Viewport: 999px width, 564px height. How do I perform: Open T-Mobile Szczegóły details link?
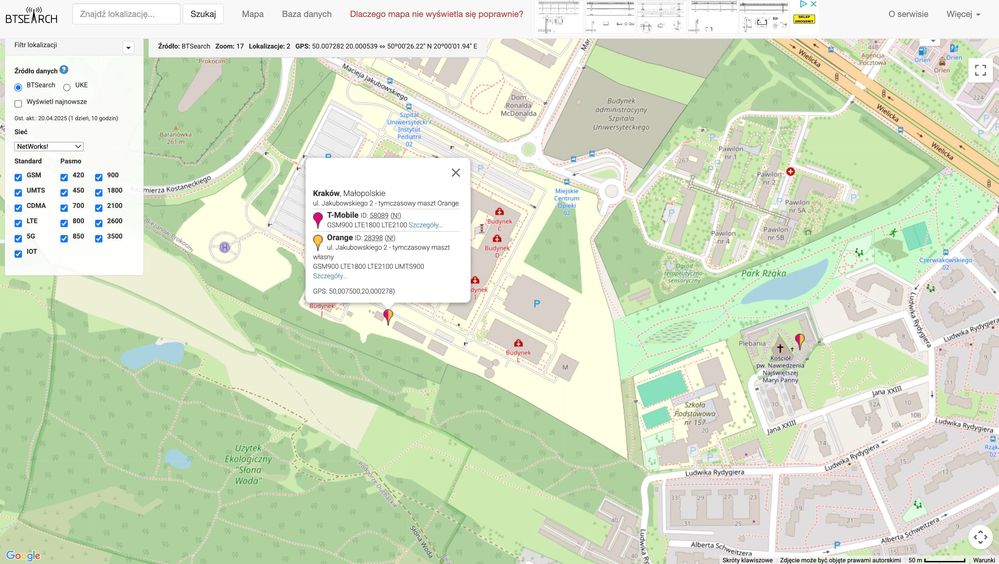(x=426, y=225)
